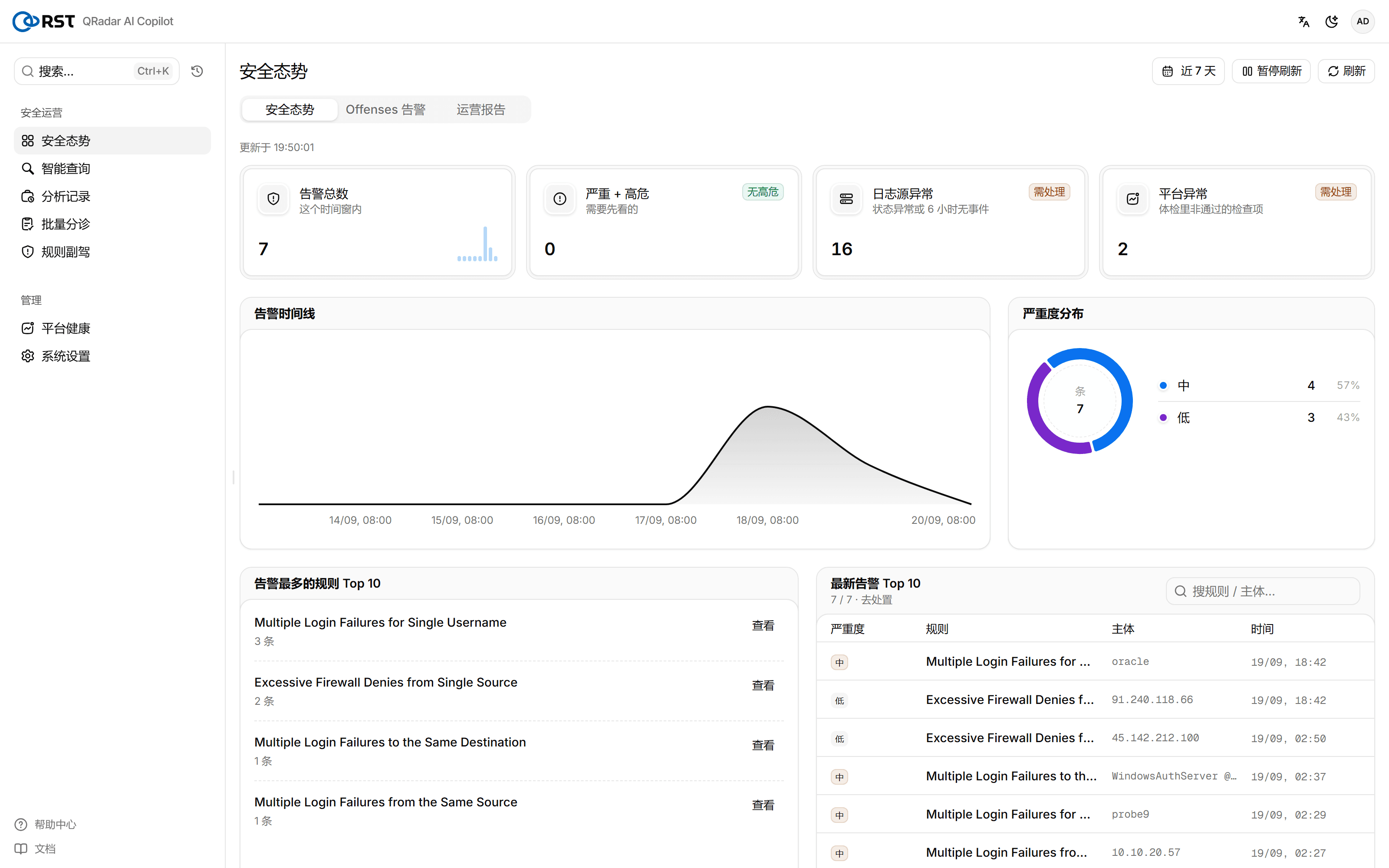Open the 近 7 天 time range dropdown

tap(1188, 71)
